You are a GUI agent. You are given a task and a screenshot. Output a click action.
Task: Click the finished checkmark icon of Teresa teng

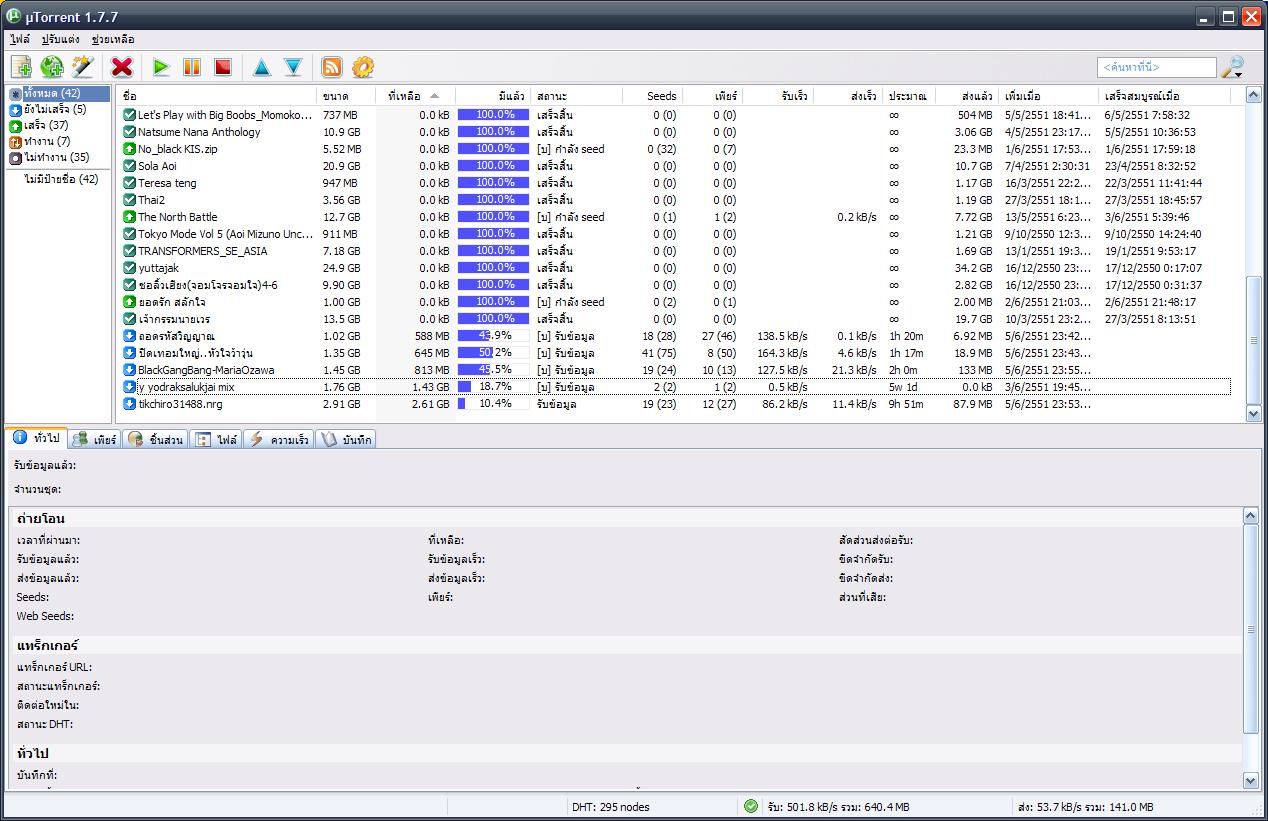pyautogui.click(x=129, y=183)
